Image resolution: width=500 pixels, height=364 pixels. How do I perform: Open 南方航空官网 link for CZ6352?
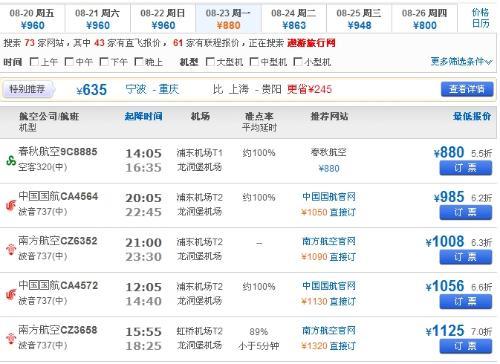tap(329, 241)
